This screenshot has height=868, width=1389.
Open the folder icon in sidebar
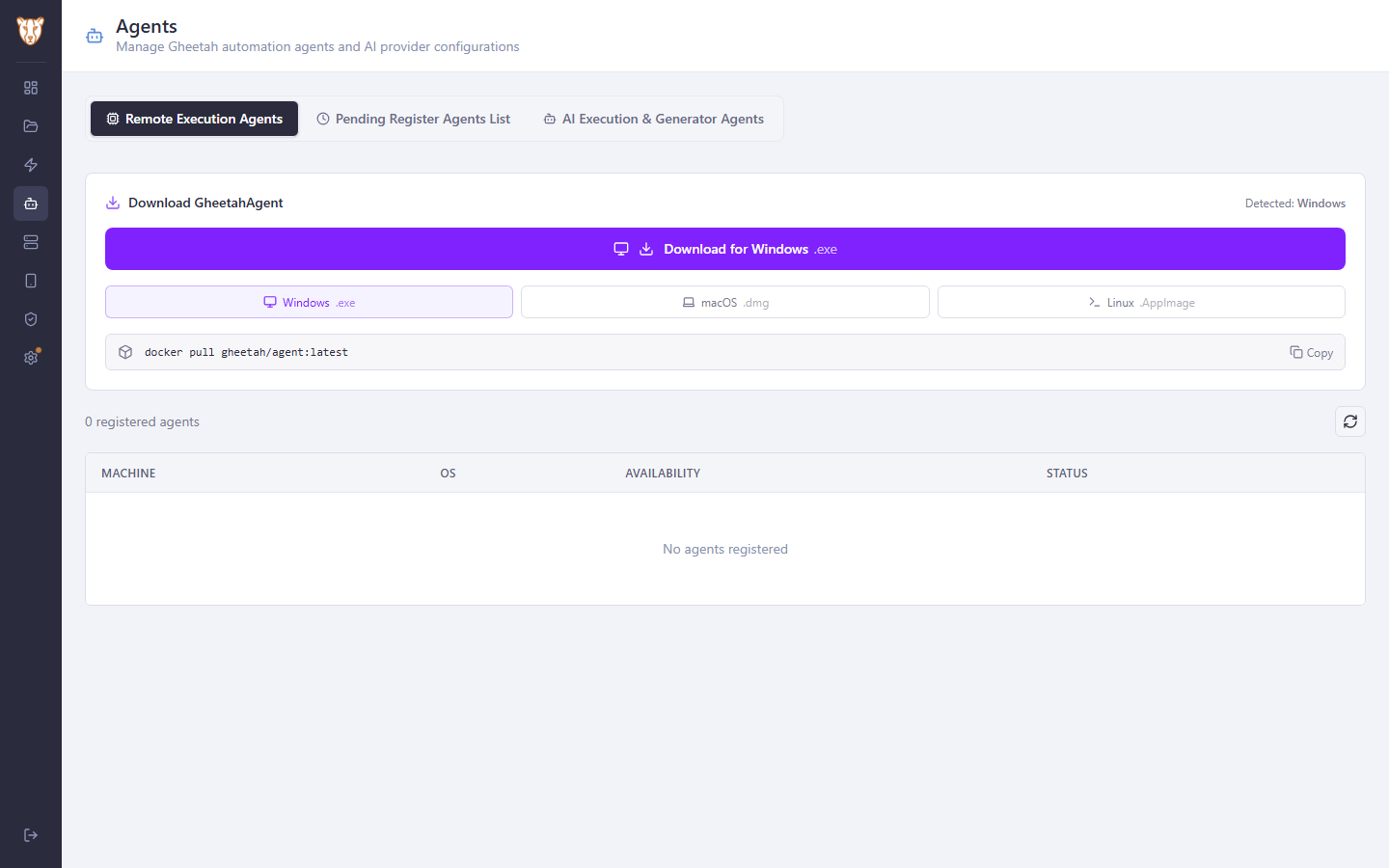31,126
